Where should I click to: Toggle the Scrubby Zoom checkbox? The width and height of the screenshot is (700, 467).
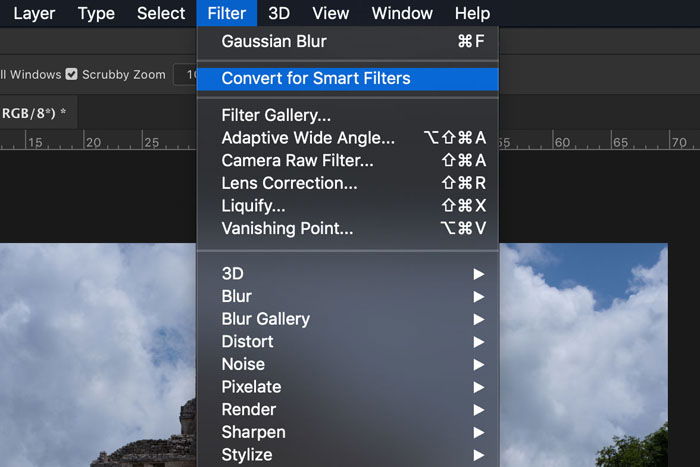click(71, 74)
